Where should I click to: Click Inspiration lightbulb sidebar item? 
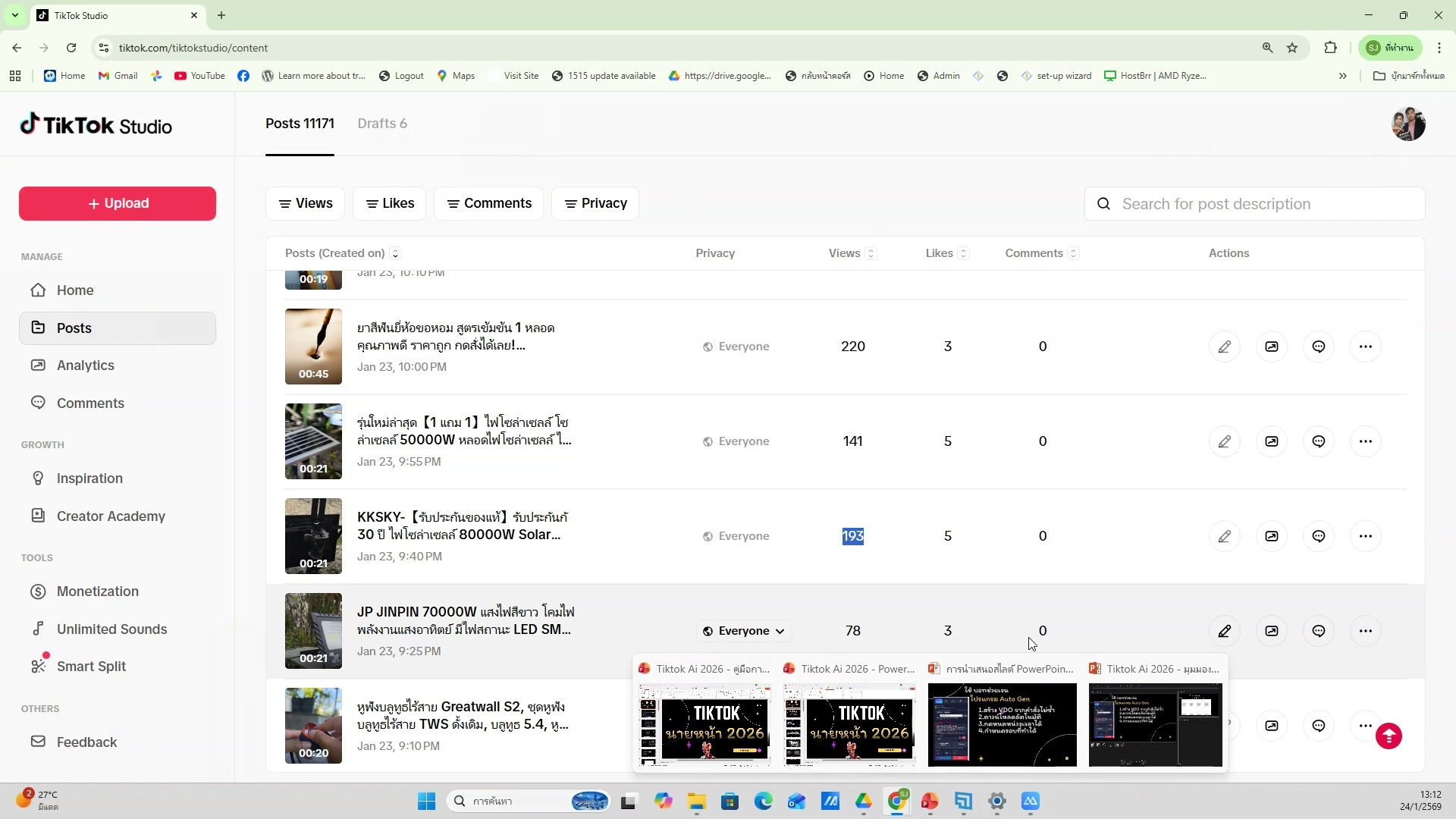[89, 479]
